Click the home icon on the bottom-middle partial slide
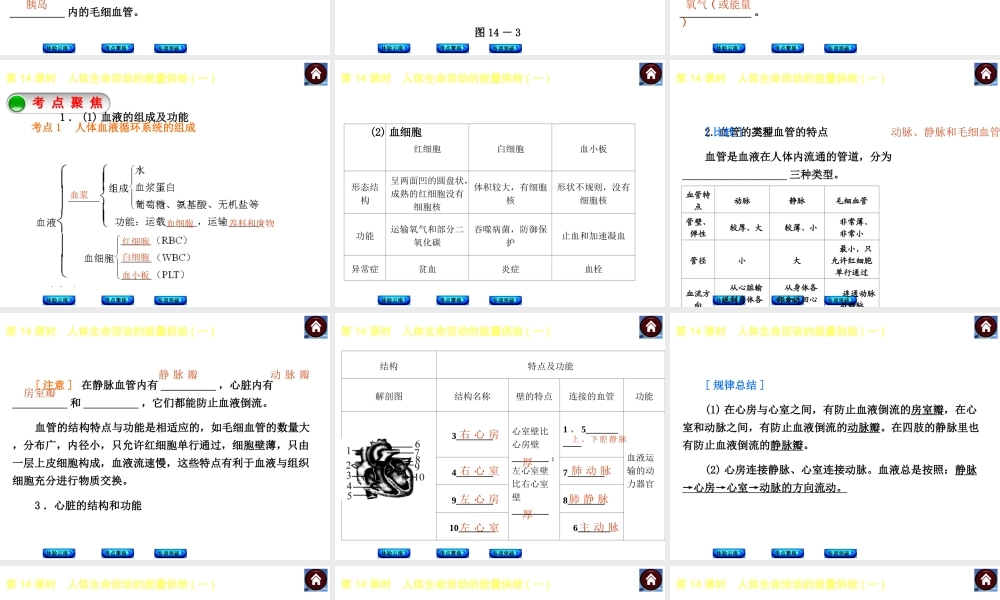Viewport: 1000px width, 600px height. click(x=651, y=580)
